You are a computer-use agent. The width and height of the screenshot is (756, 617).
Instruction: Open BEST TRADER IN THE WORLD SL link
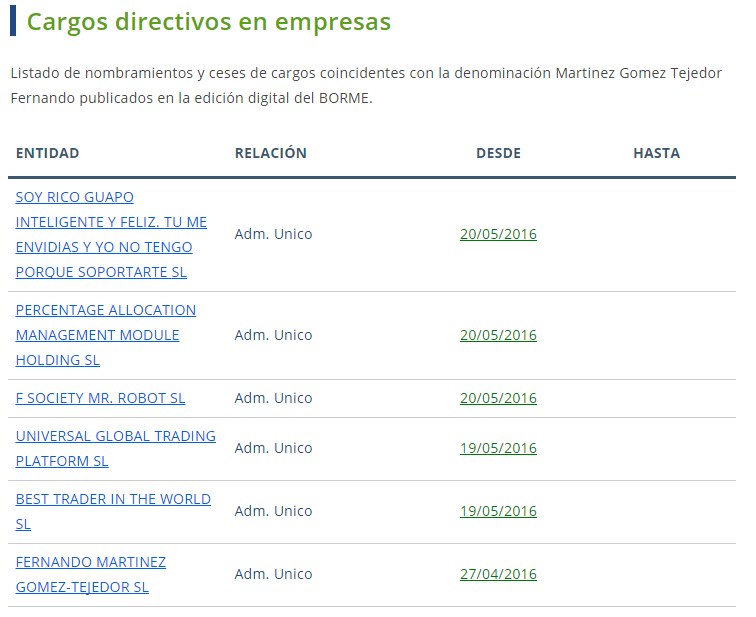[113, 511]
